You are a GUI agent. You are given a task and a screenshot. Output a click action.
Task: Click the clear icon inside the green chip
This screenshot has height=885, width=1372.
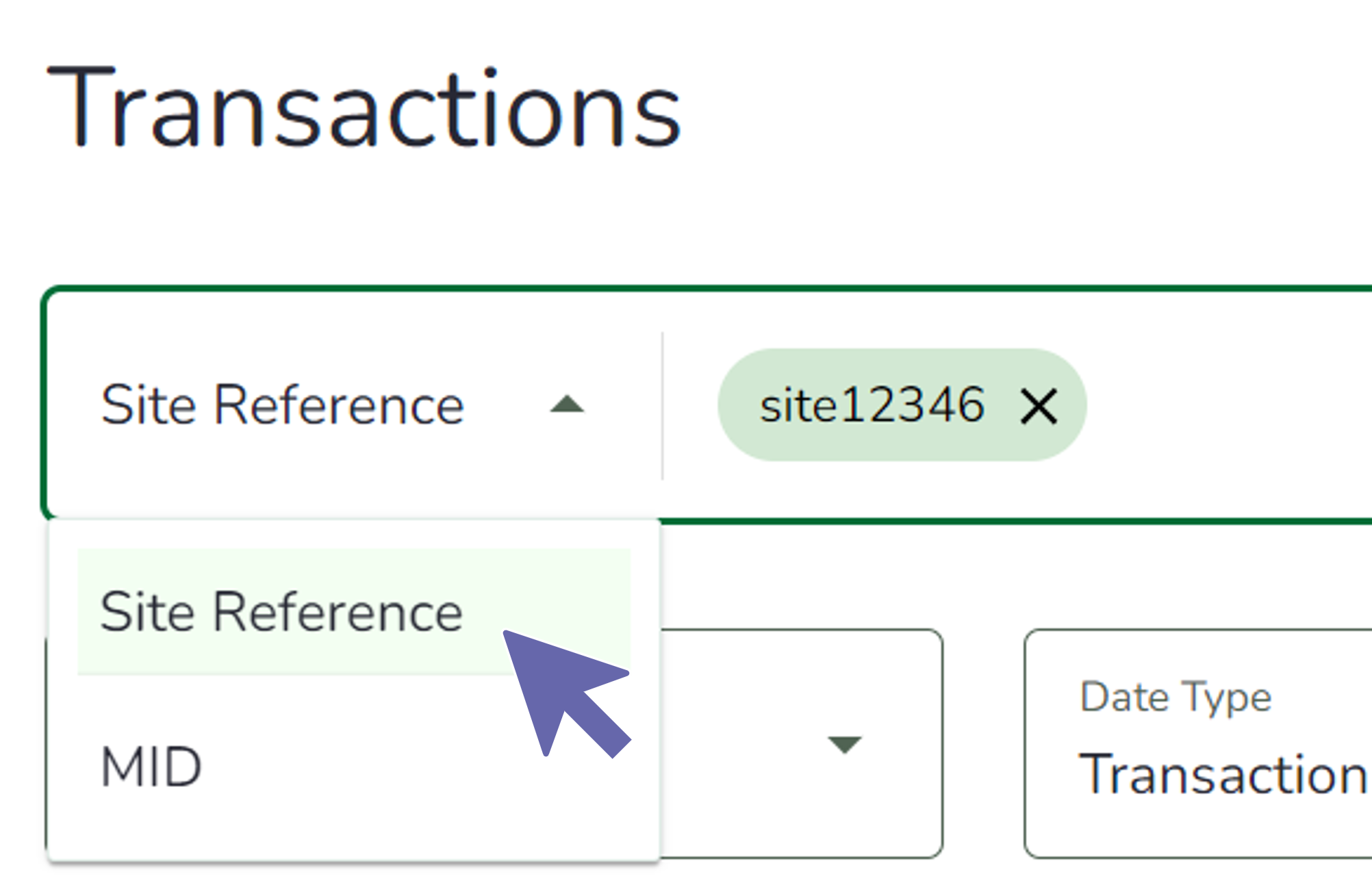click(1039, 406)
